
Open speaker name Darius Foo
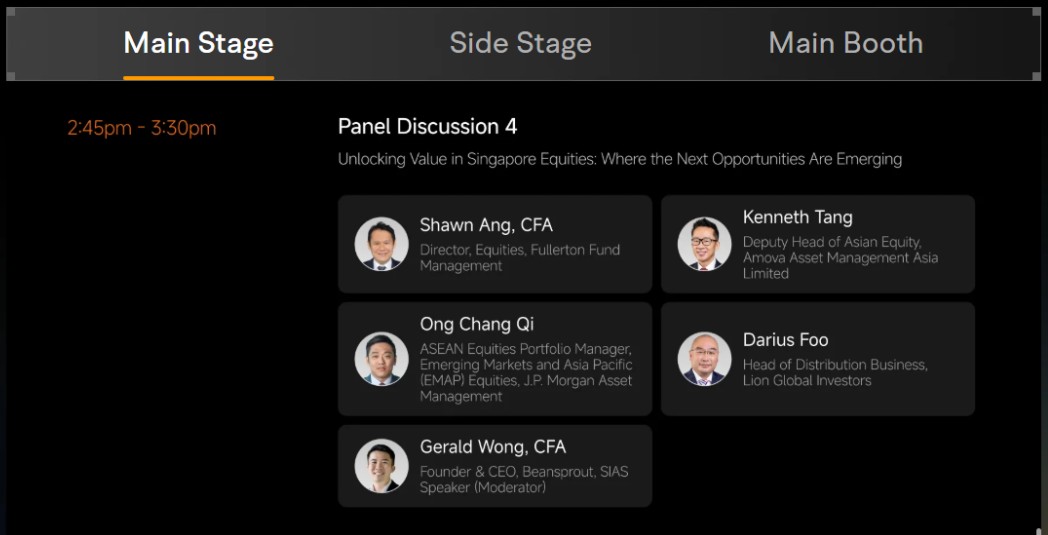785,340
